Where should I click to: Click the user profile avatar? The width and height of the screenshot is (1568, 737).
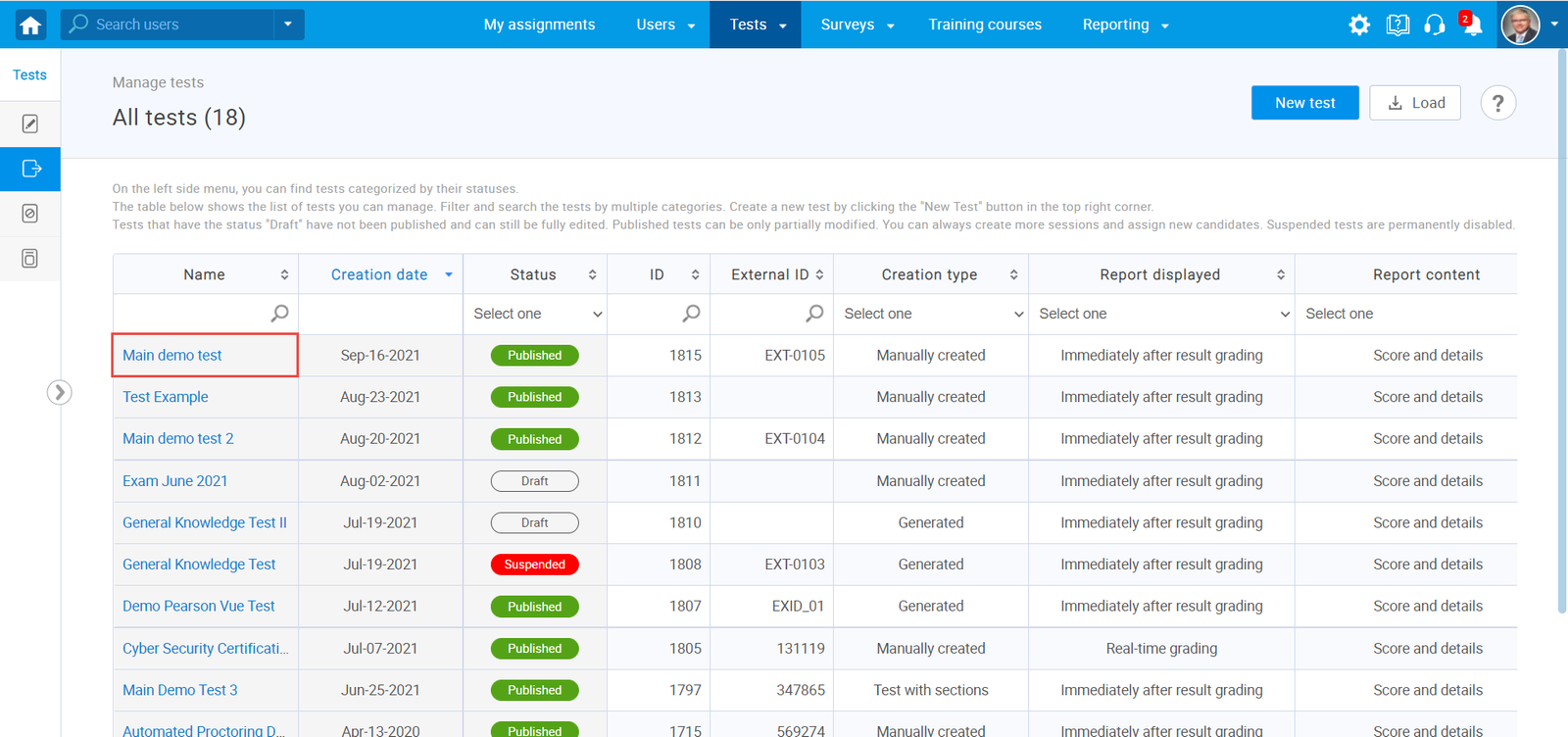[x=1520, y=25]
